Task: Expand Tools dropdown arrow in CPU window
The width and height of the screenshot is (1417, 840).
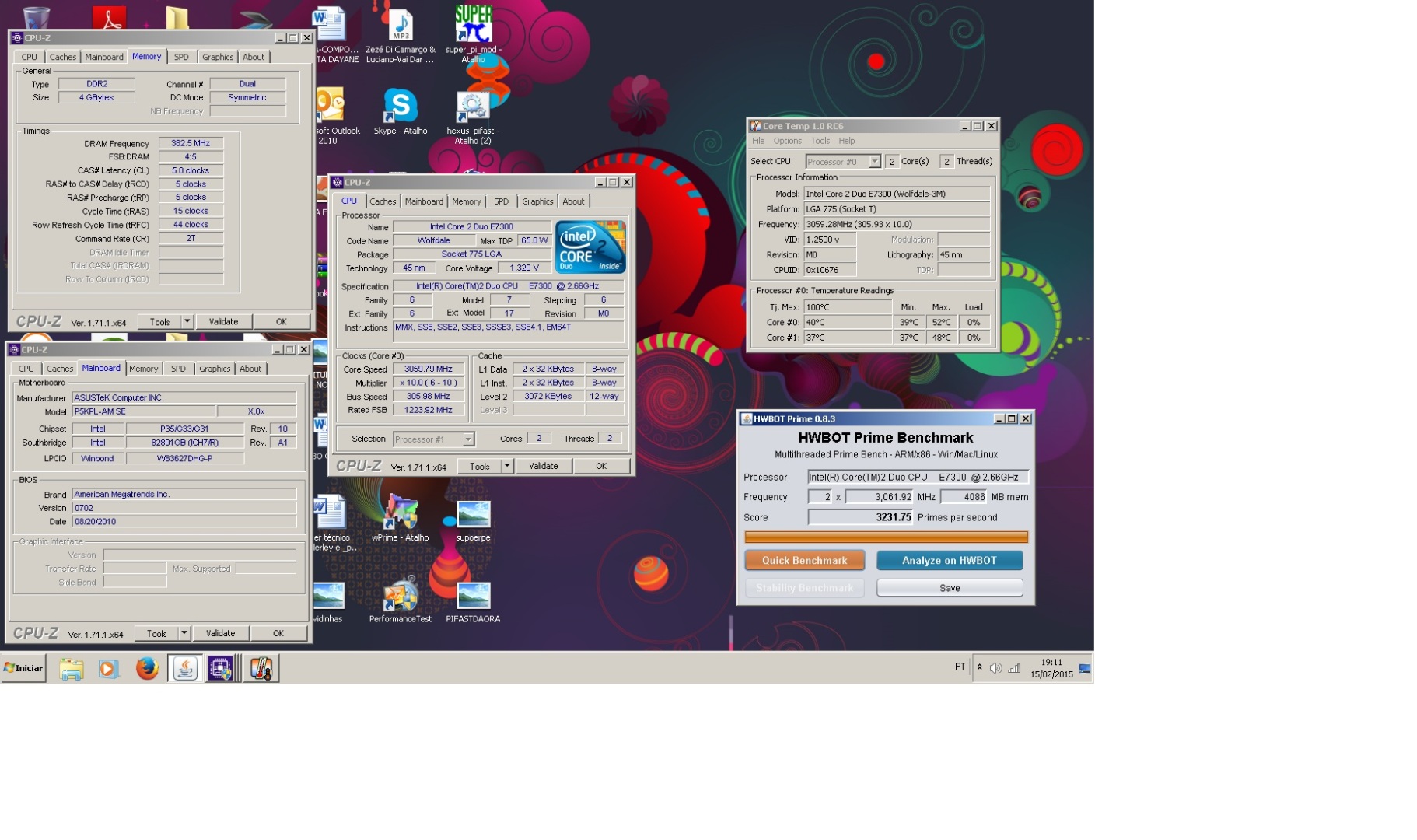Action: (x=507, y=466)
